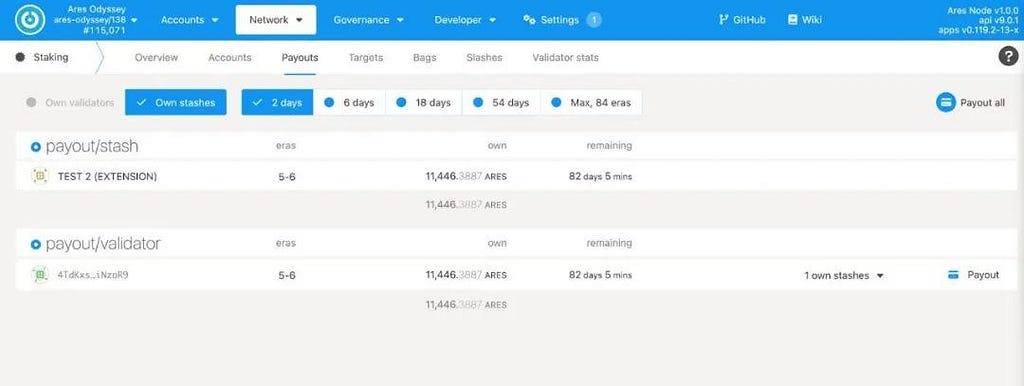This screenshot has width=1024, height=386.
Task: Select the 2 days range
Action: [278, 103]
